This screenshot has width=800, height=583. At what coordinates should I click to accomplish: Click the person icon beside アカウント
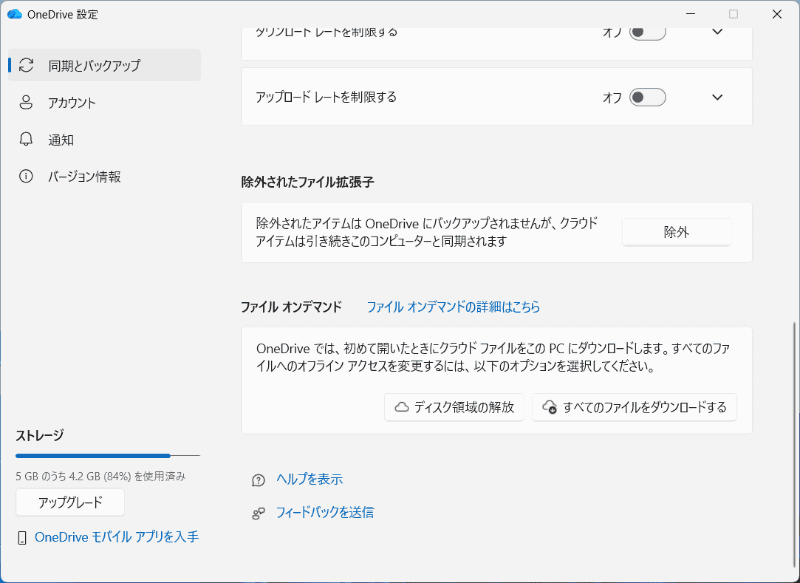click(26, 103)
